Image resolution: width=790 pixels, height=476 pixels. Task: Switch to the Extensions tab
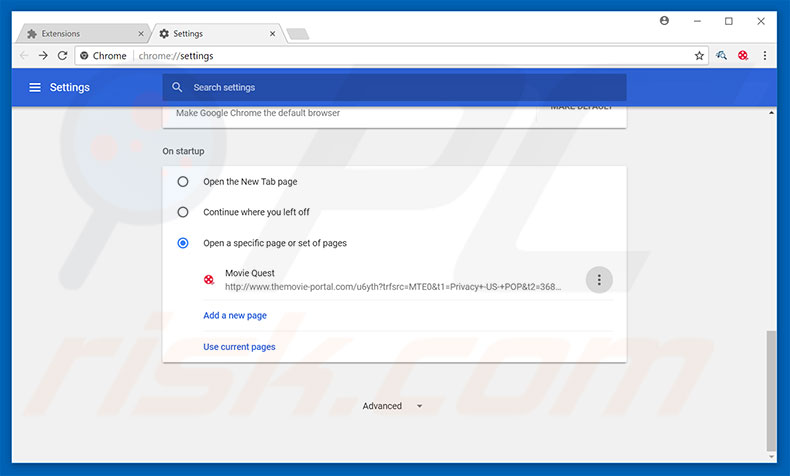click(83, 34)
